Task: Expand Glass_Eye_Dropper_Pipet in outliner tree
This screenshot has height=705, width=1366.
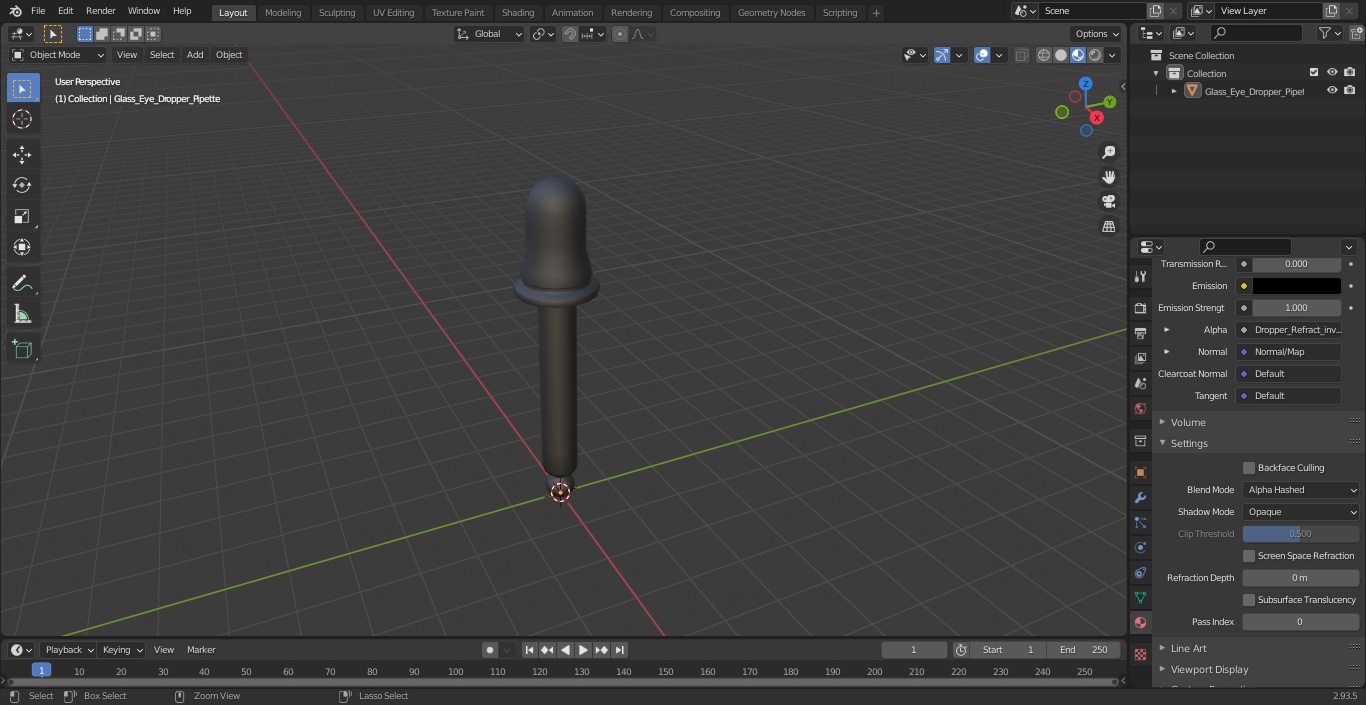Action: pyautogui.click(x=1174, y=91)
